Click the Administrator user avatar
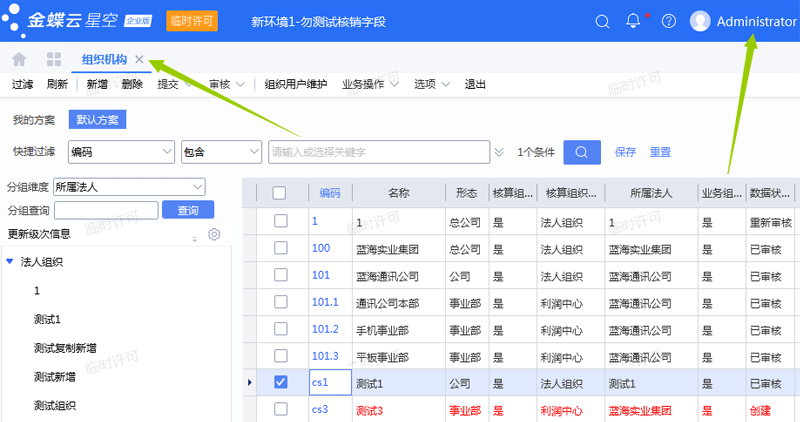 [700, 21]
